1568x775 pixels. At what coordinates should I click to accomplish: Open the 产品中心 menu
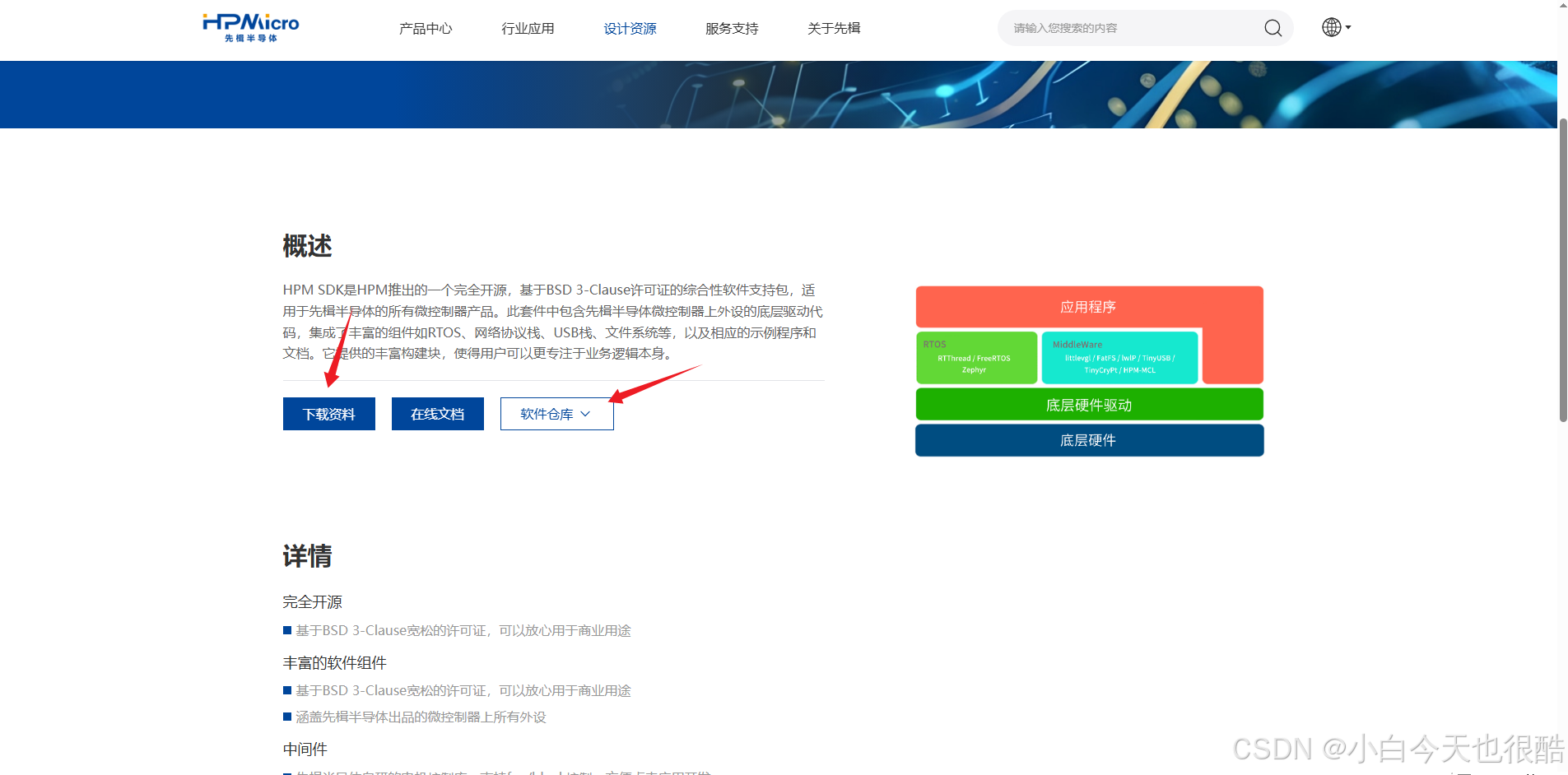(x=426, y=28)
